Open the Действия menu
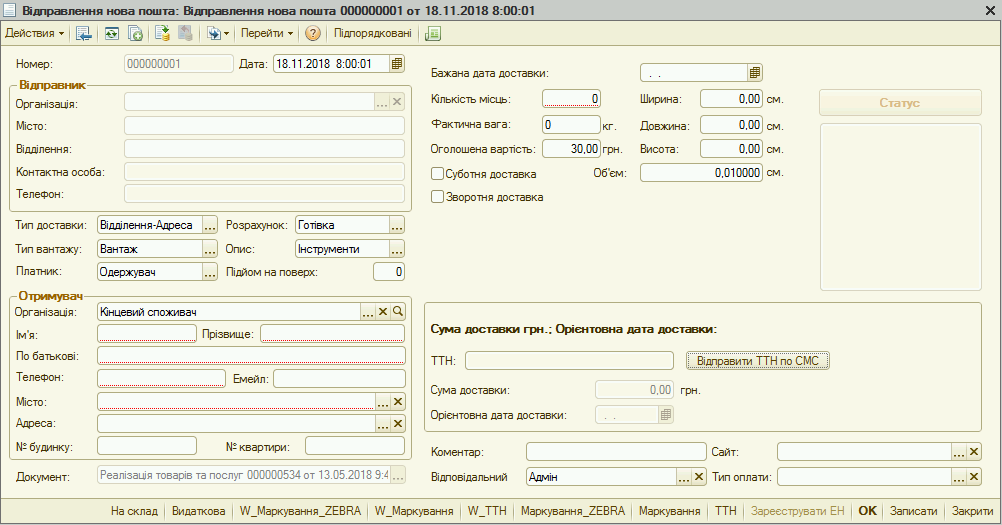The height and width of the screenshot is (525, 1002). [35, 33]
